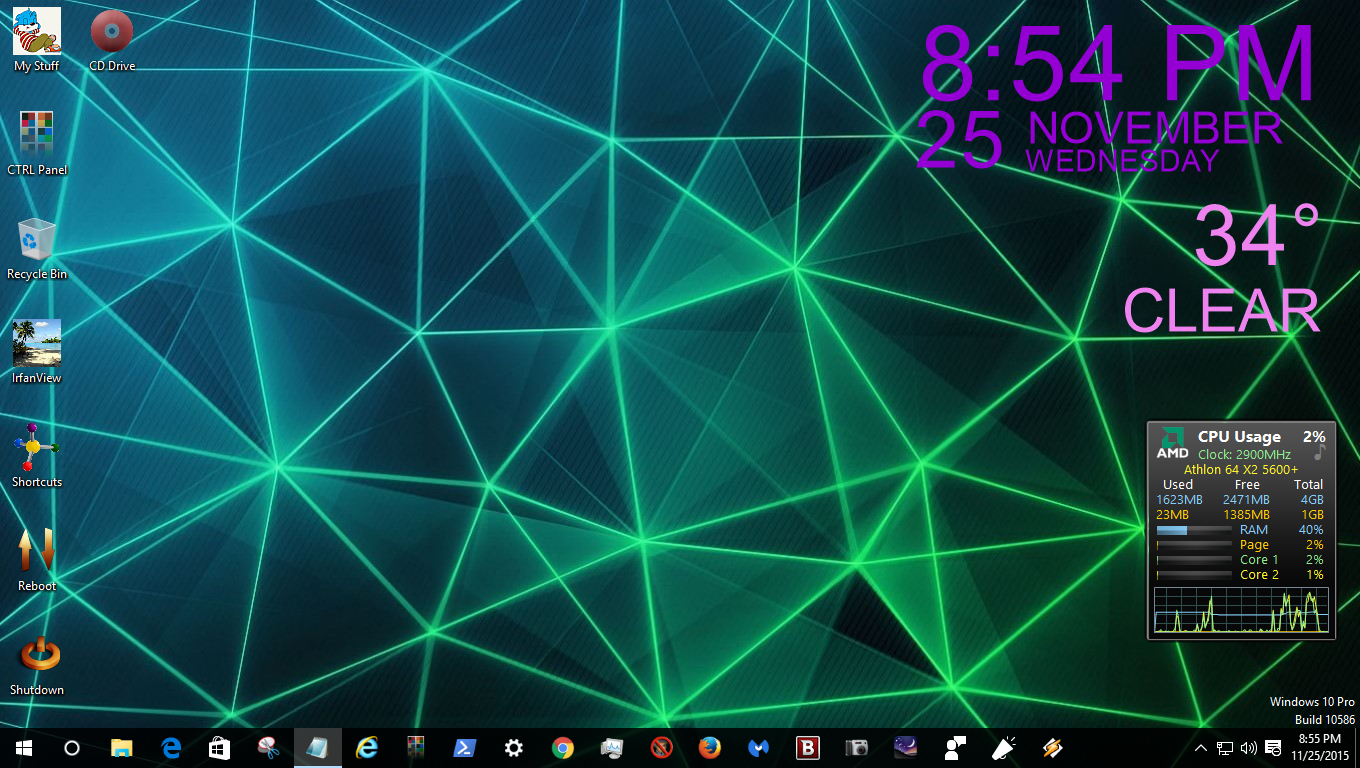Click the 'WEDNESDAY' day text in widget
Screen dimensions: 1360x768
click(x=1123, y=161)
